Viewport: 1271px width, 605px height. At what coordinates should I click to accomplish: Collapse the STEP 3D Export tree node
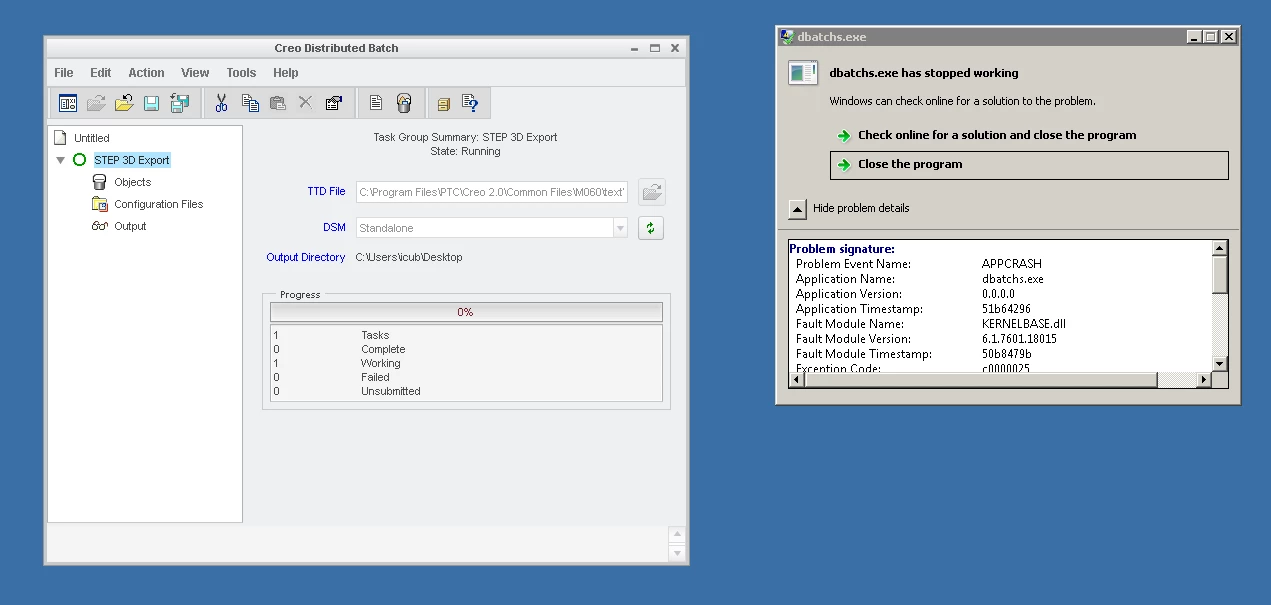click(x=61, y=160)
